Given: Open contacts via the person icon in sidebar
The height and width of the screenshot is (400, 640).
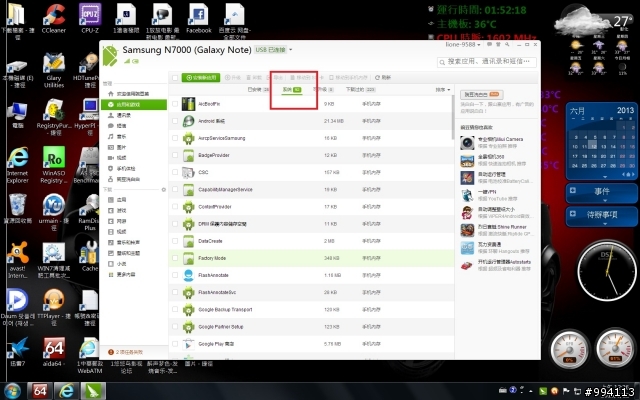Looking at the screenshot, I should (x=111, y=116).
